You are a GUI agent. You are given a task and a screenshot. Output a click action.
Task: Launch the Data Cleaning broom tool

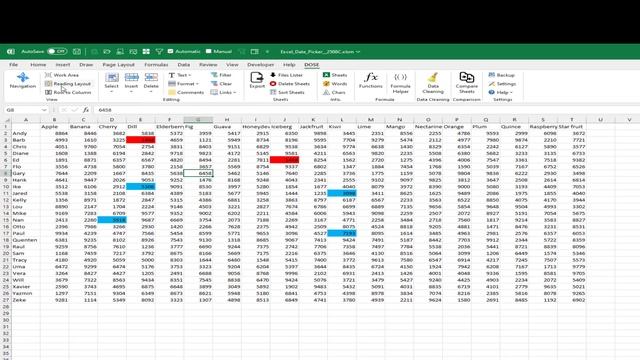[433, 83]
